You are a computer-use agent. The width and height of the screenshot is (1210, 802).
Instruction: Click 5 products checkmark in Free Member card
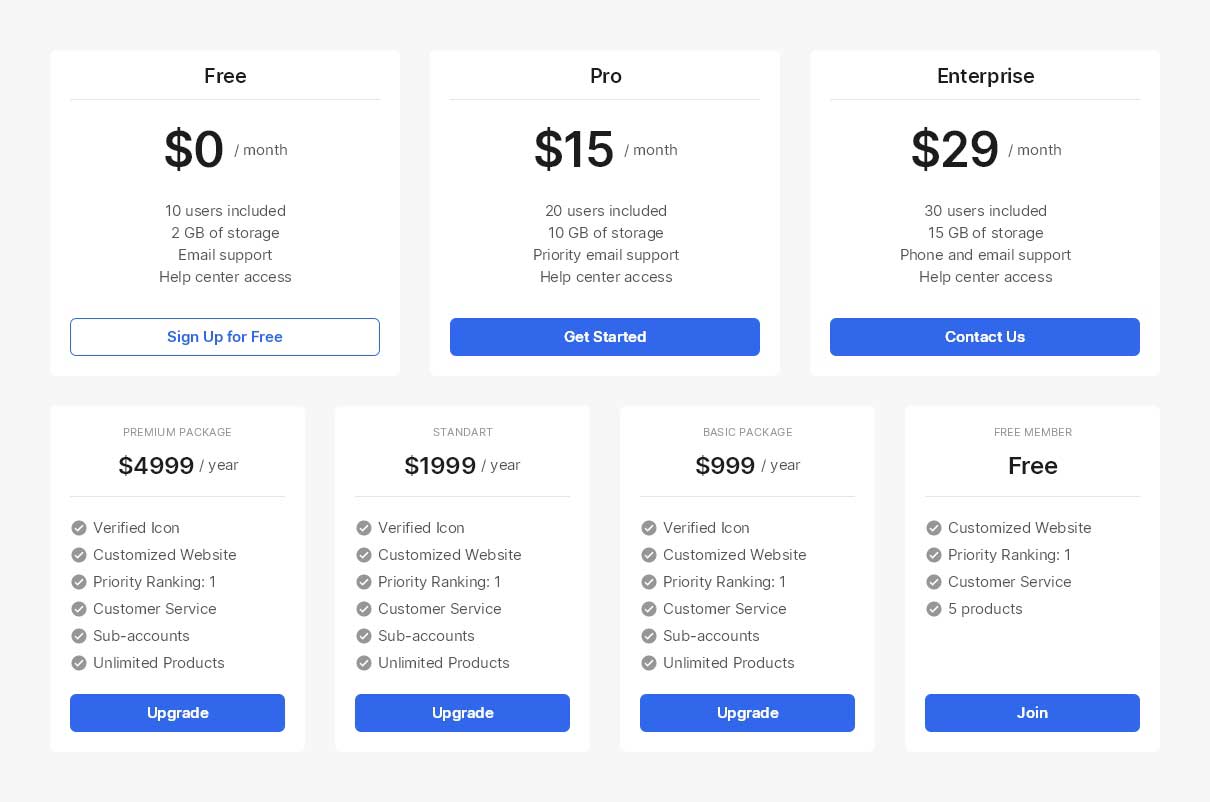coord(934,609)
